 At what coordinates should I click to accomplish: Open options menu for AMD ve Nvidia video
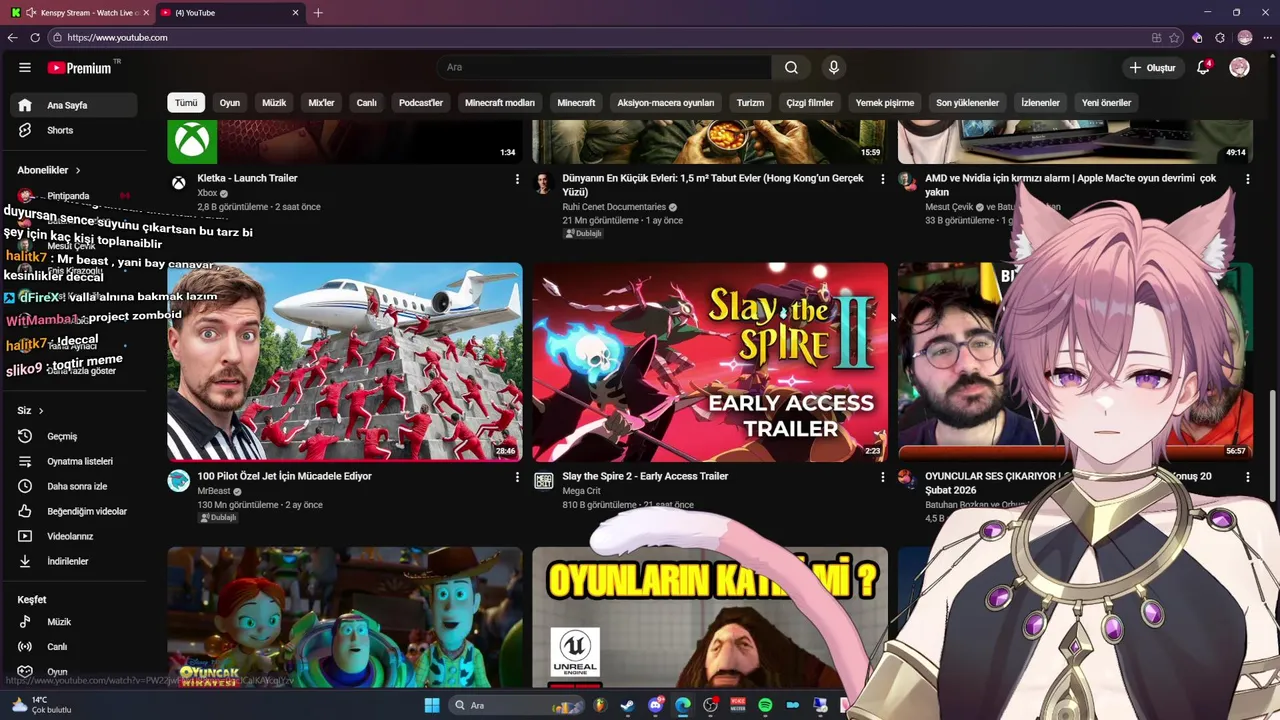tap(1247, 179)
